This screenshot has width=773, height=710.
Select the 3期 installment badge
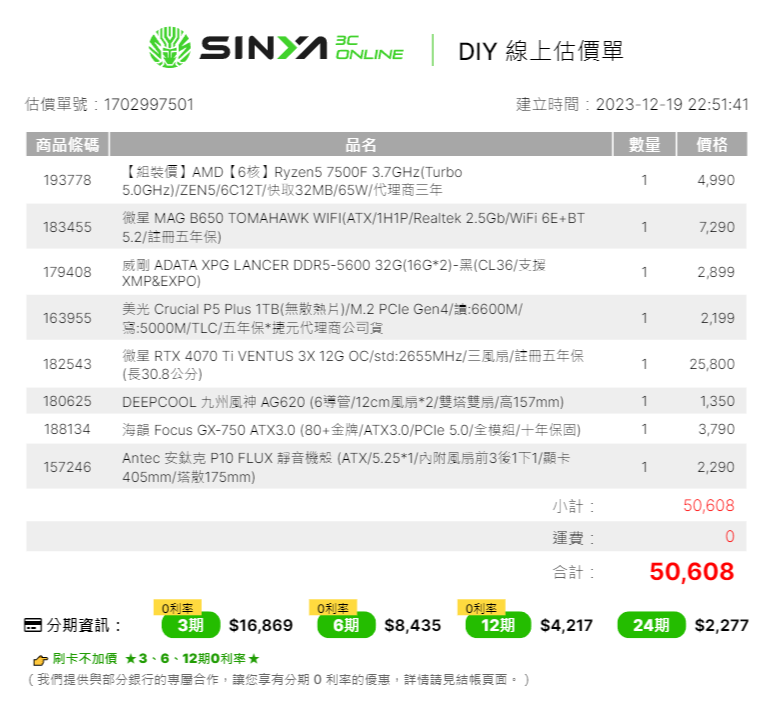[x=190, y=625]
